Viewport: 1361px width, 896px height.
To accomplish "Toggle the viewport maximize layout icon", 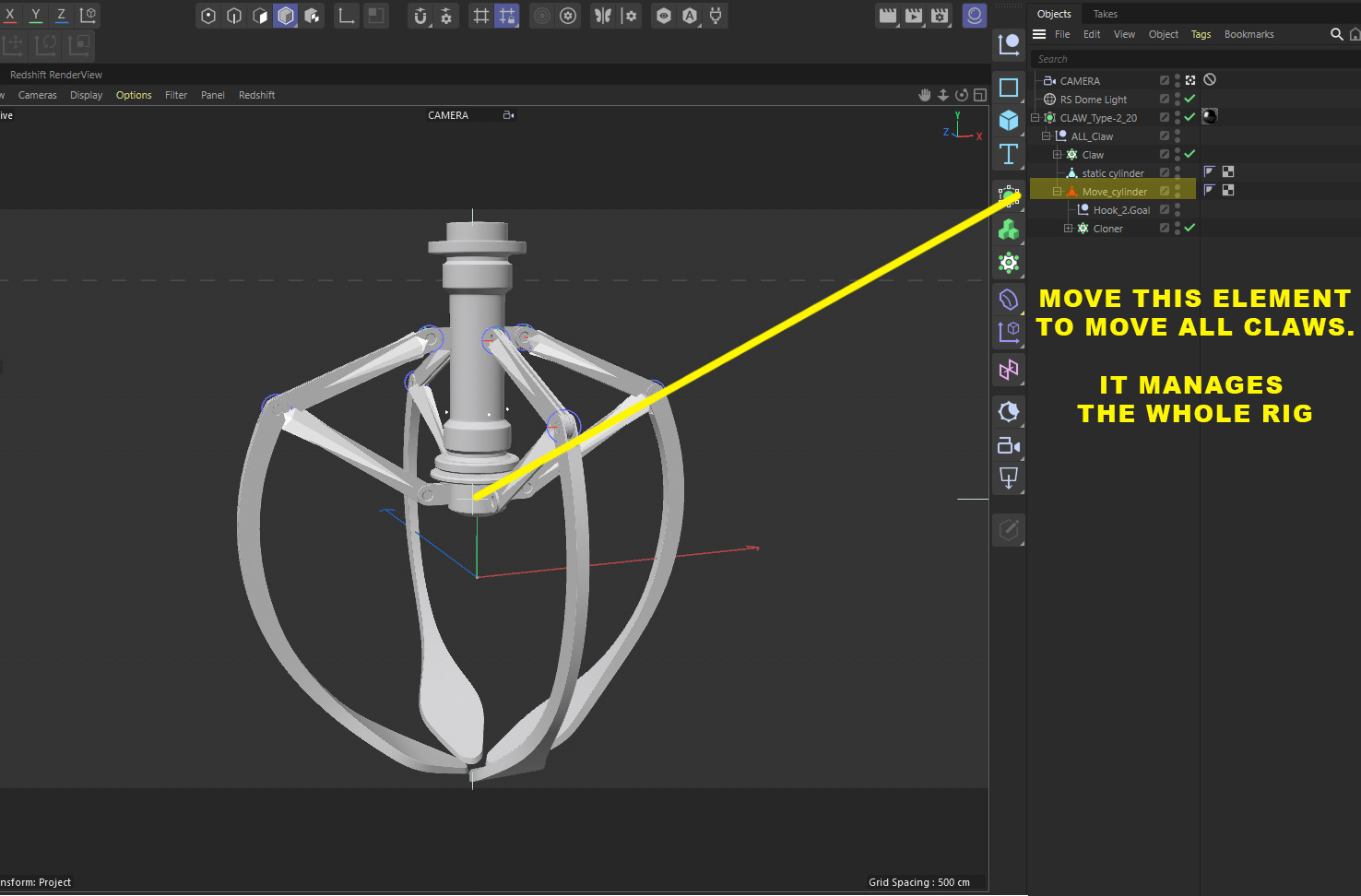I will point(980,95).
